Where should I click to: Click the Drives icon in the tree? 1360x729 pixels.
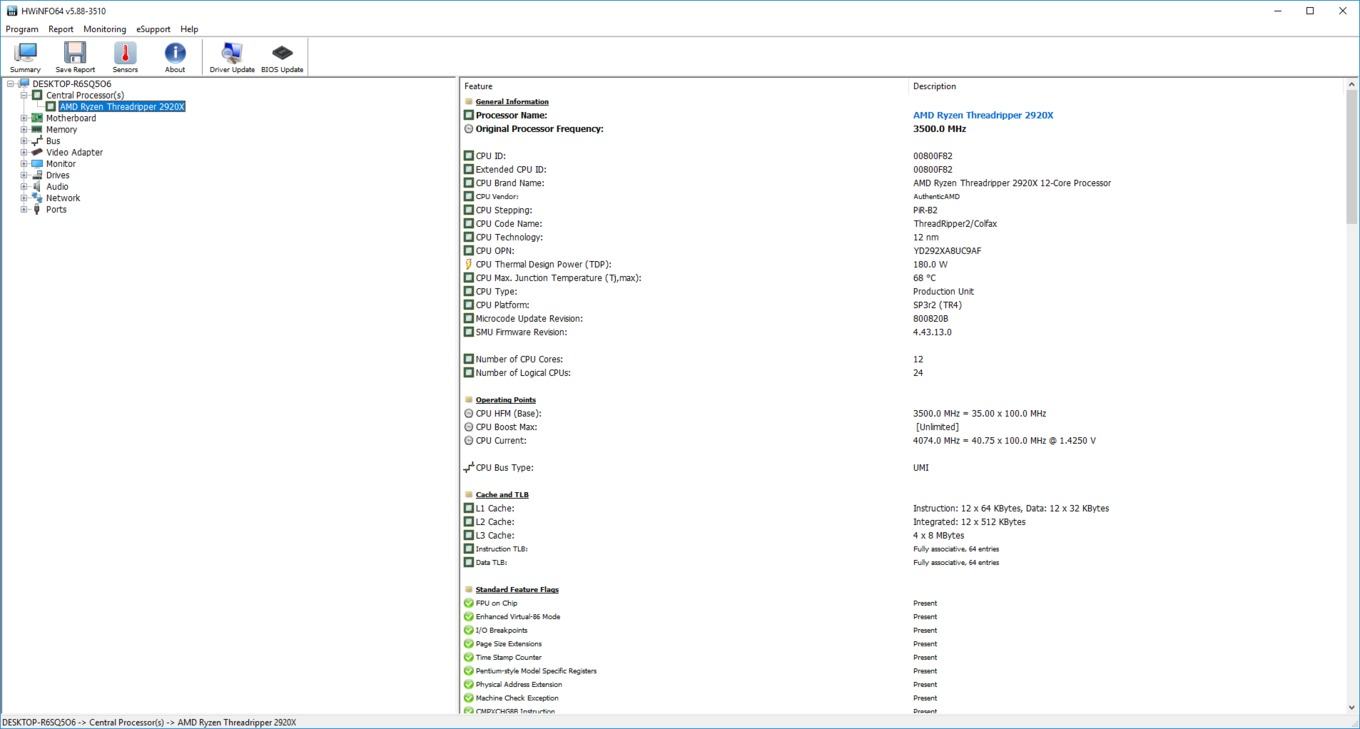pyautogui.click(x=37, y=175)
